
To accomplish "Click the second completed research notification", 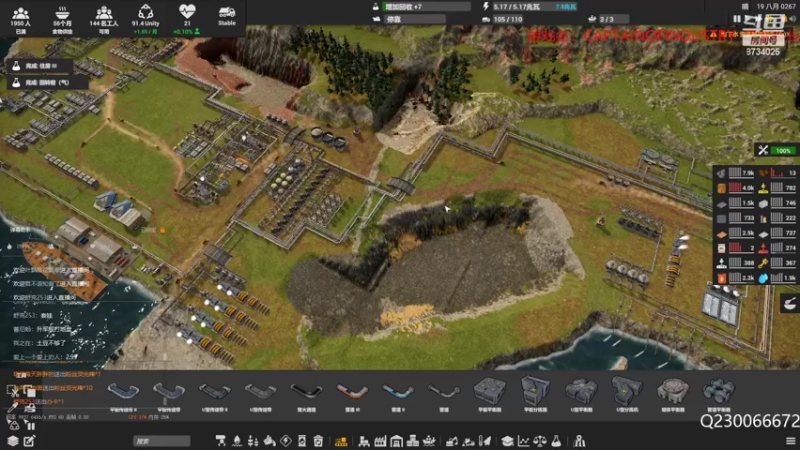I will tap(47, 82).
